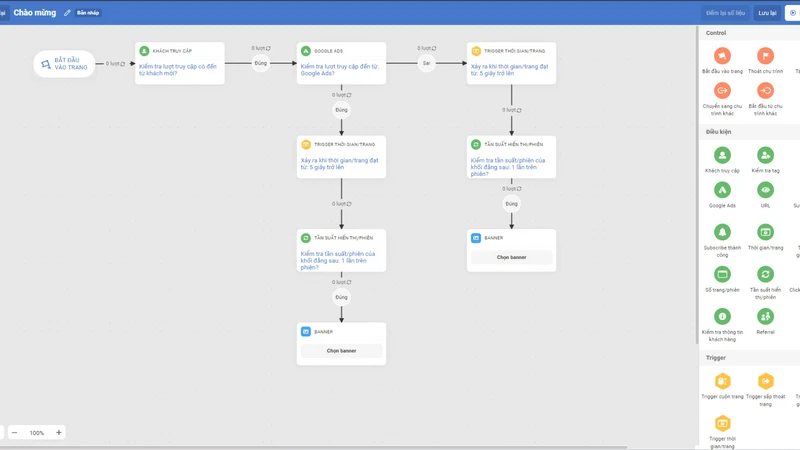Click the pencil icon beside Chào mừng title

coord(67,13)
